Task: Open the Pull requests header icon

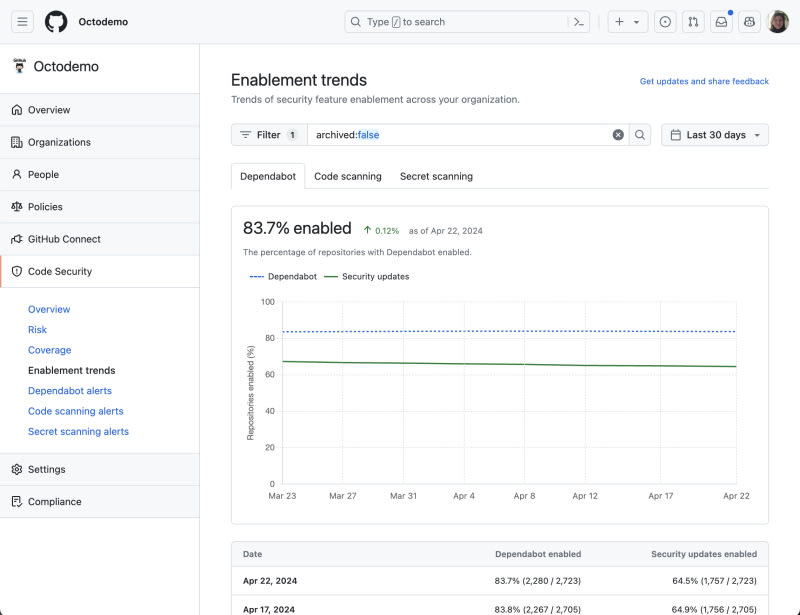Action: point(693,22)
